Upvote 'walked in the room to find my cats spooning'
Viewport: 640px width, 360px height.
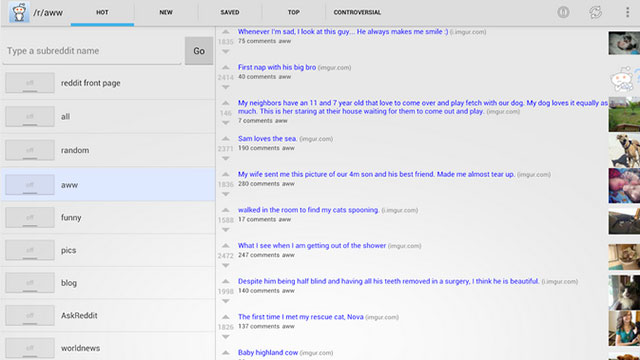(226, 210)
